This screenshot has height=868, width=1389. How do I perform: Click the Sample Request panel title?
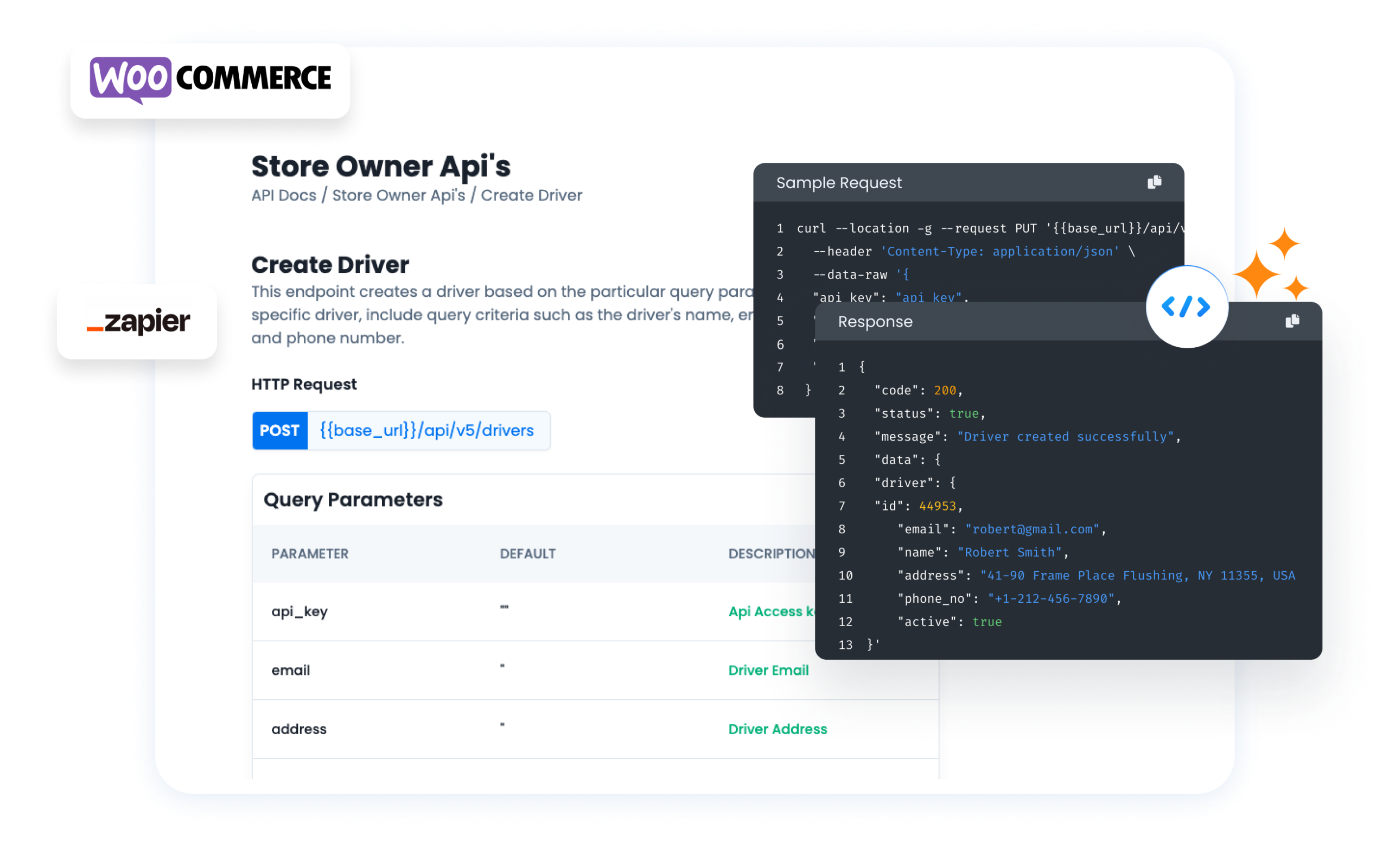[839, 183]
